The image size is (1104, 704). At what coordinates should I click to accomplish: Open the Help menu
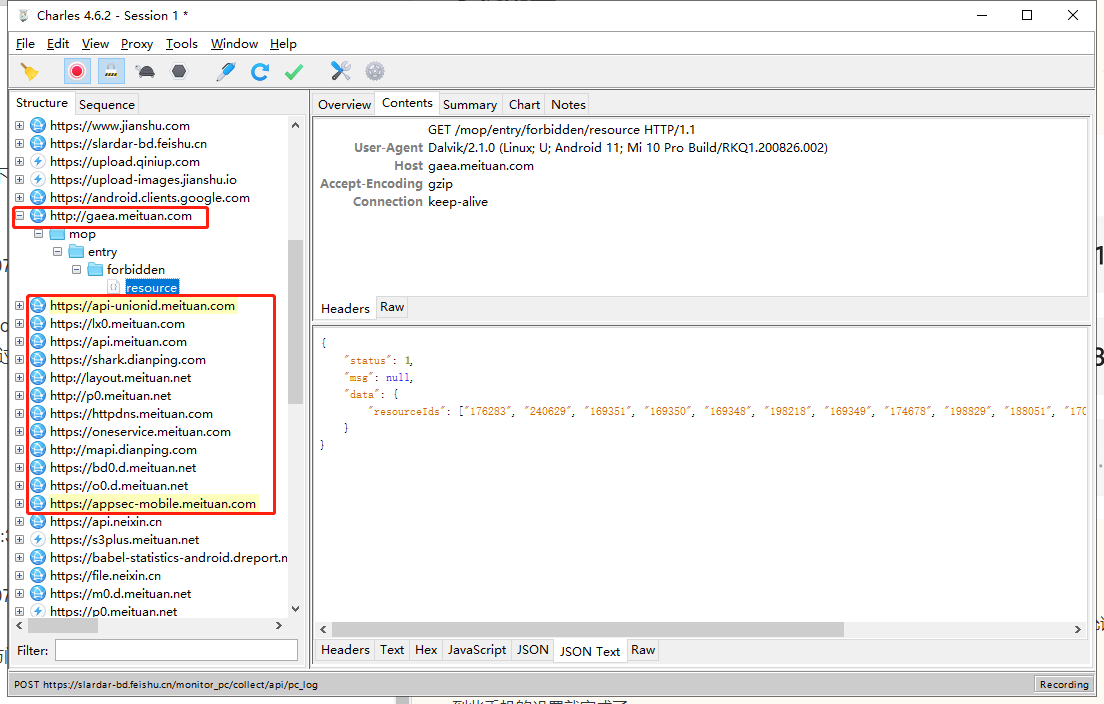pyautogui.click(x=283, y=44)
